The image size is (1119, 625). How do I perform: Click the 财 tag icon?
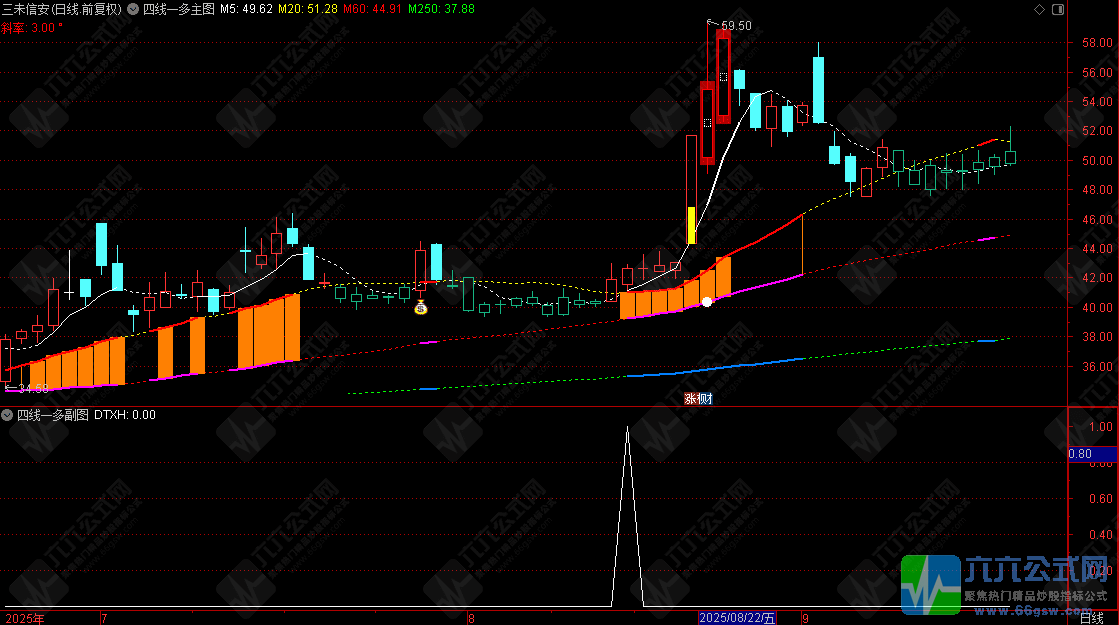705,398
